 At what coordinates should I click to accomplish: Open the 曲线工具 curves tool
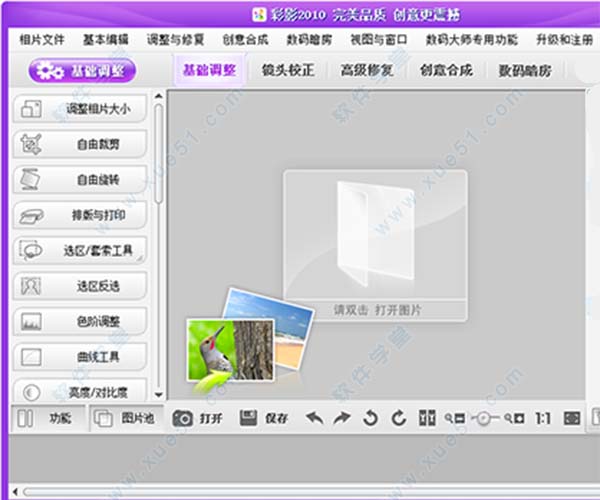click(x=80, y=357)
